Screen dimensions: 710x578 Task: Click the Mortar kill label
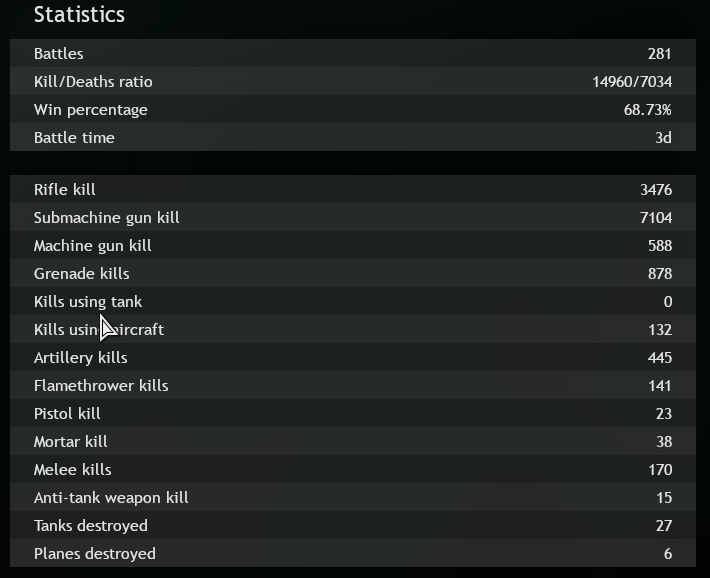[70, 442]
